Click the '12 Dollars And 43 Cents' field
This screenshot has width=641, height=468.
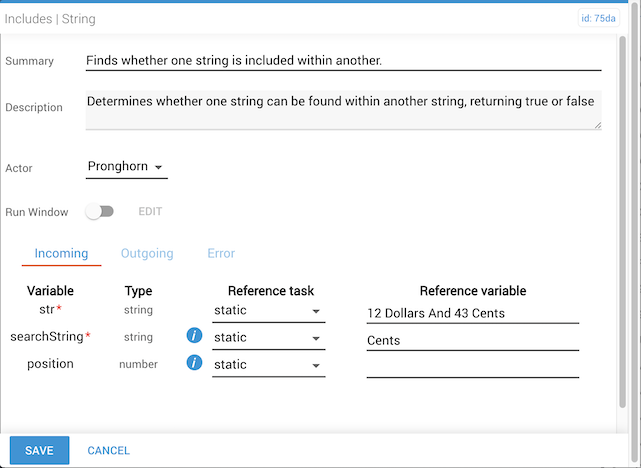(472, 313)
